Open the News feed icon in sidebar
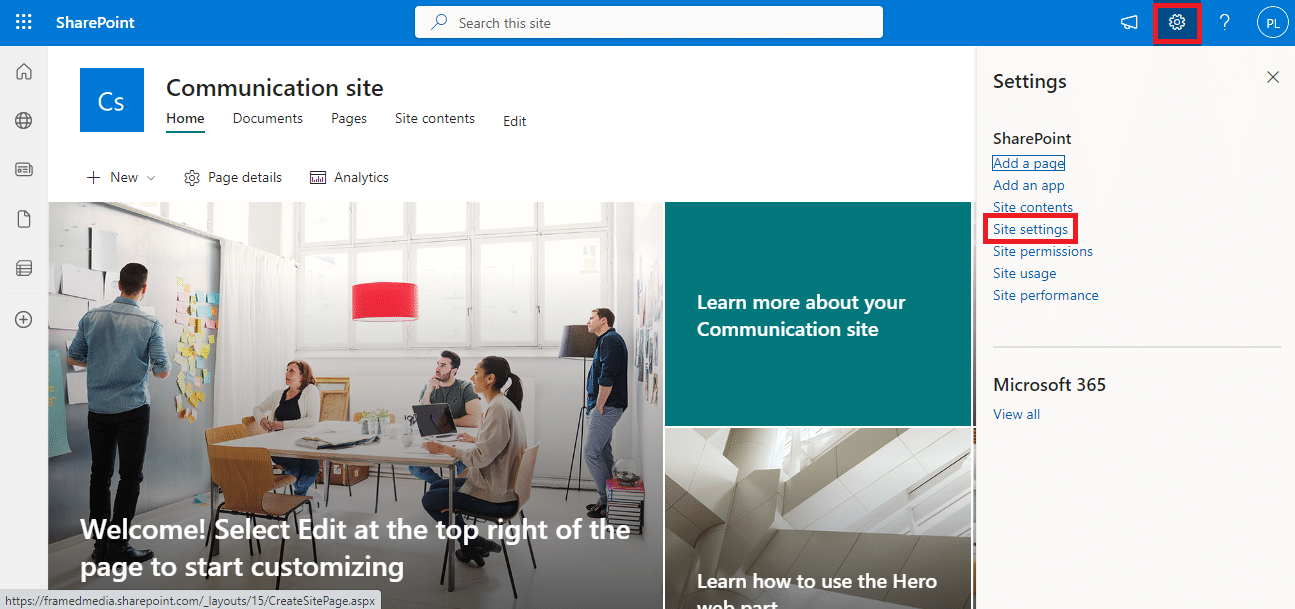 23,169
